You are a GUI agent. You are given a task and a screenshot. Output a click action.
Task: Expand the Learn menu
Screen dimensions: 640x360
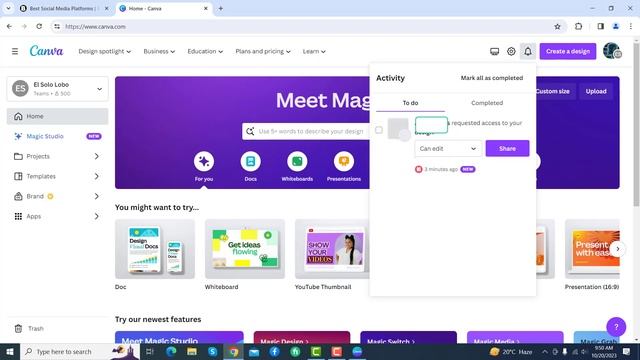[314, 51]
